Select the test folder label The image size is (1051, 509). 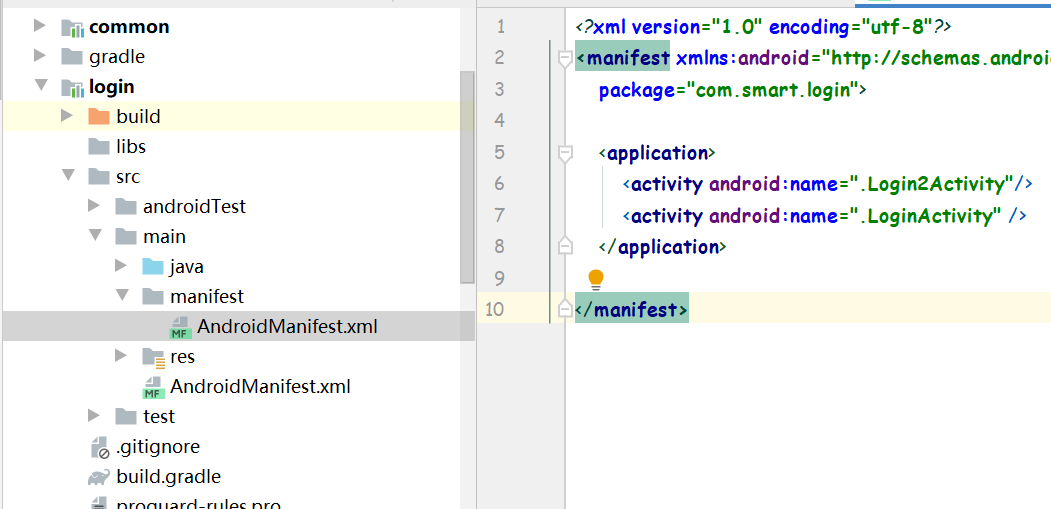pyautogui.click(x=159, y=416)
